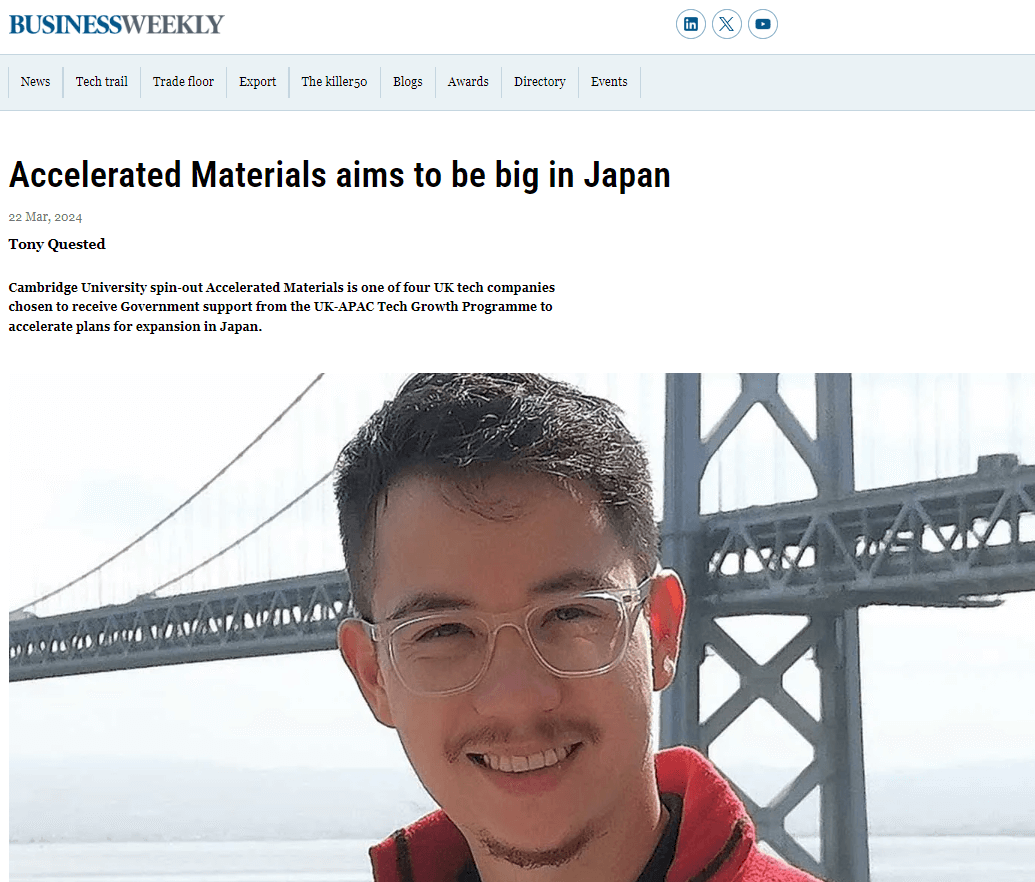Go to Blogs in the navigation
This screenshot has width=1035, height=882.
(x=407, y=82)
